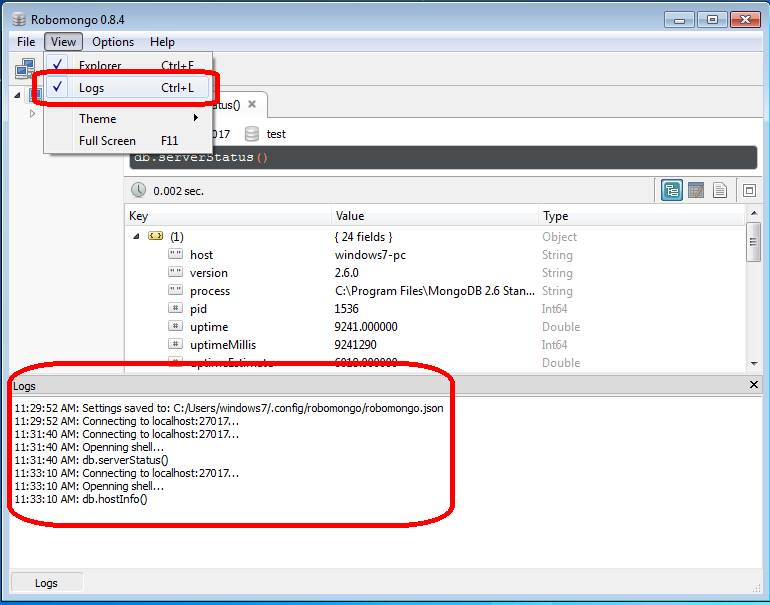Click in the db.serverStatus() query field
The height and width of the screenshot is (605, 770).
coord(440,158)
